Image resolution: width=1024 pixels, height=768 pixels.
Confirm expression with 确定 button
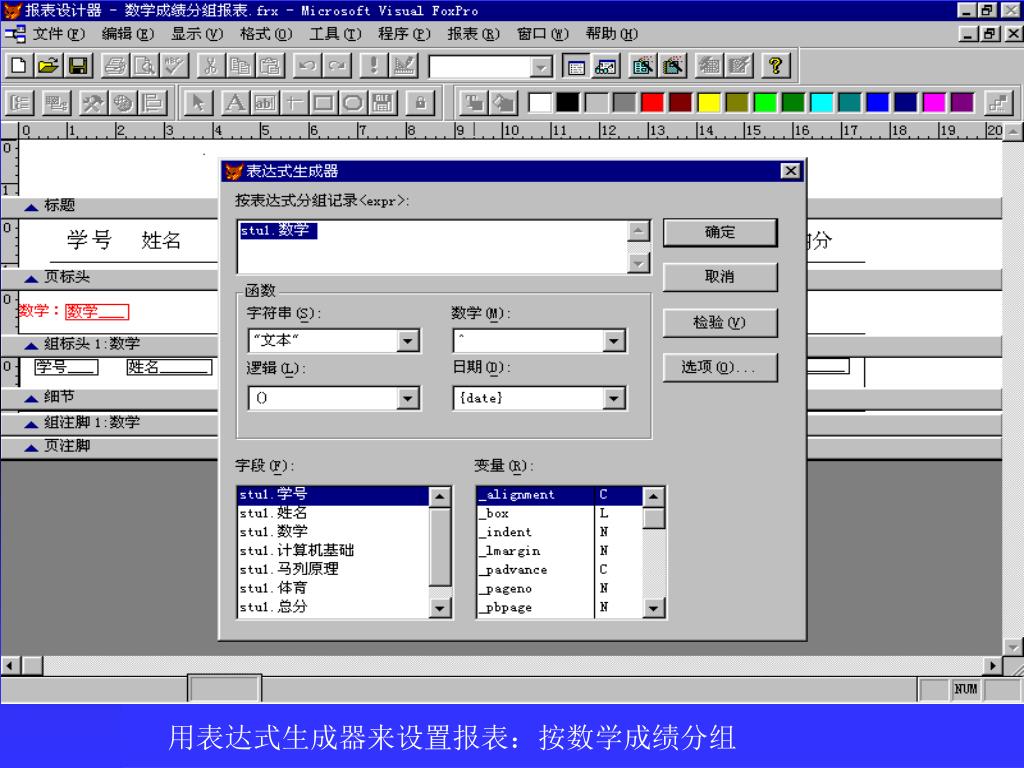coord(720,232)
